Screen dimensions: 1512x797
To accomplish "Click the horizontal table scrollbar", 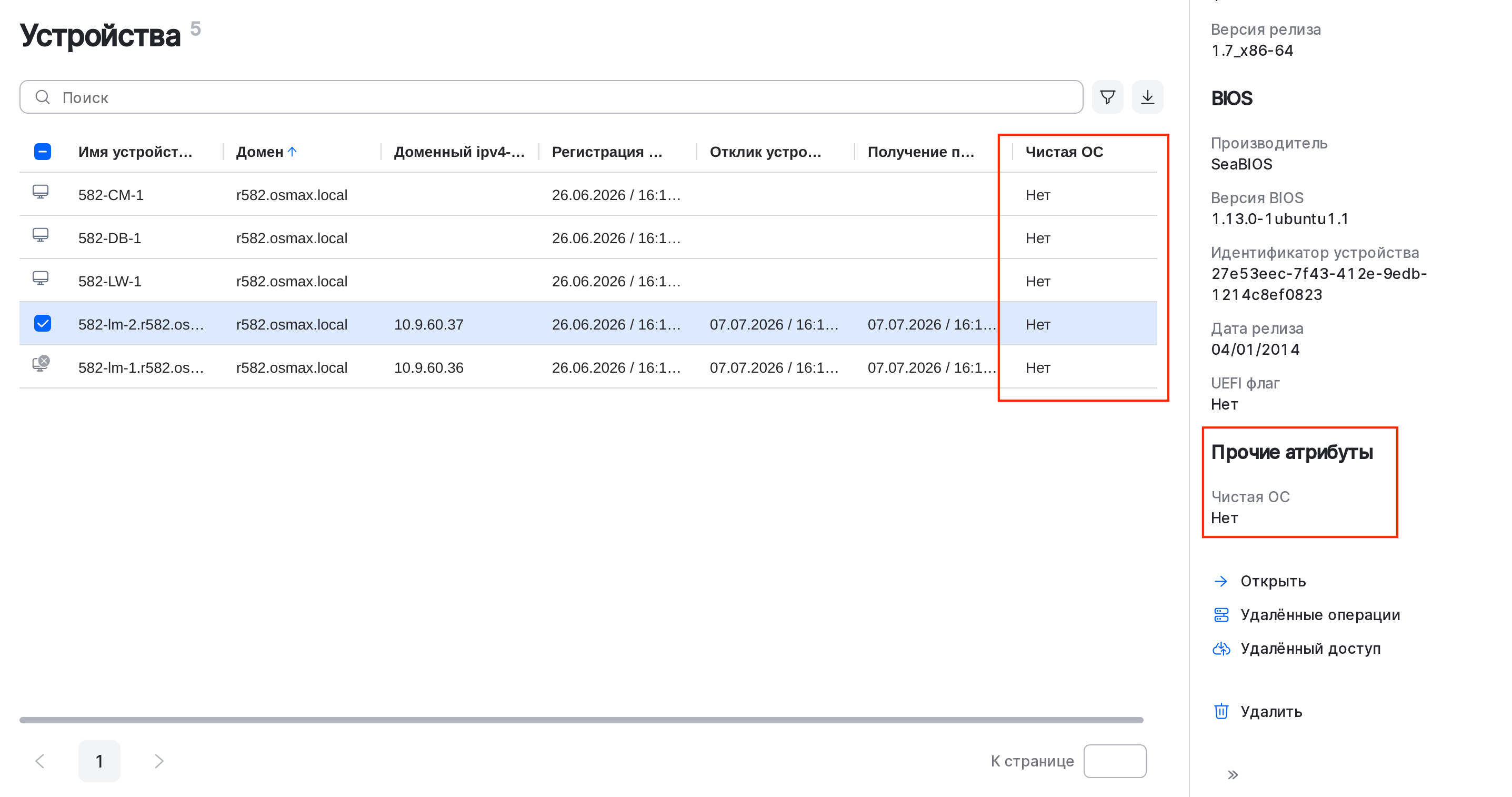I will click(581, 720).
